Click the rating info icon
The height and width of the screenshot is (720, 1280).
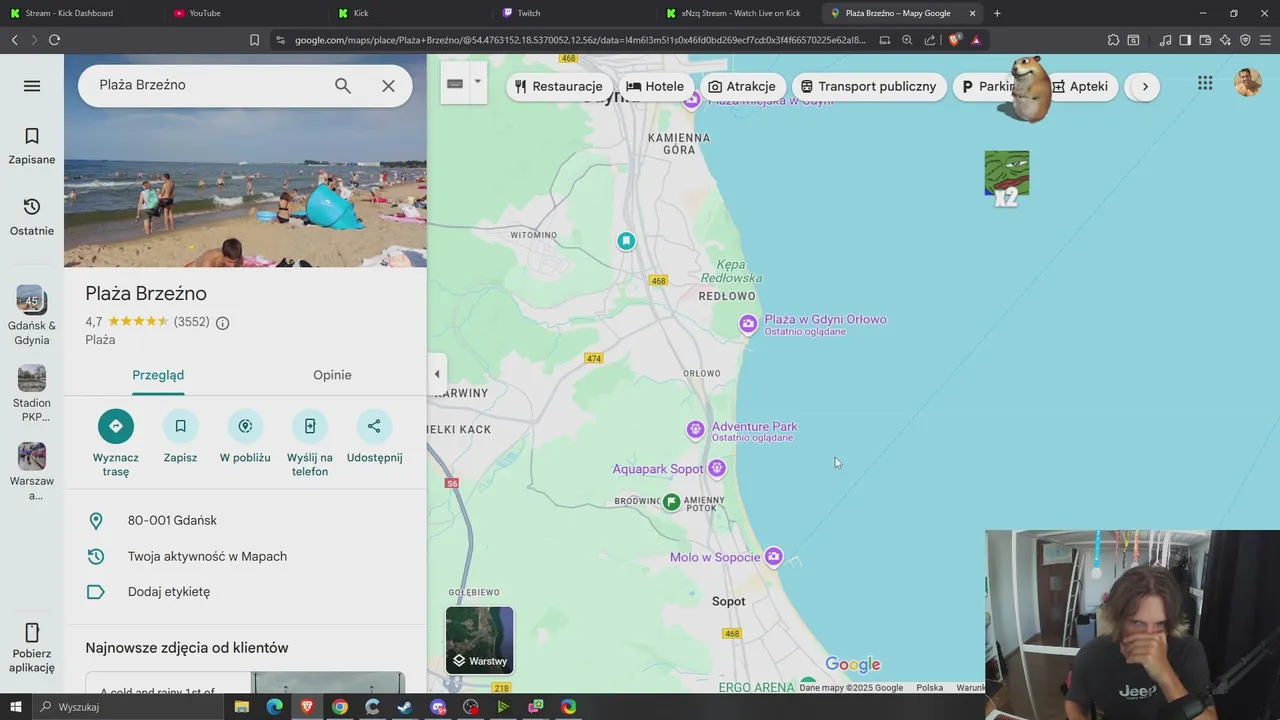point(223,323)
